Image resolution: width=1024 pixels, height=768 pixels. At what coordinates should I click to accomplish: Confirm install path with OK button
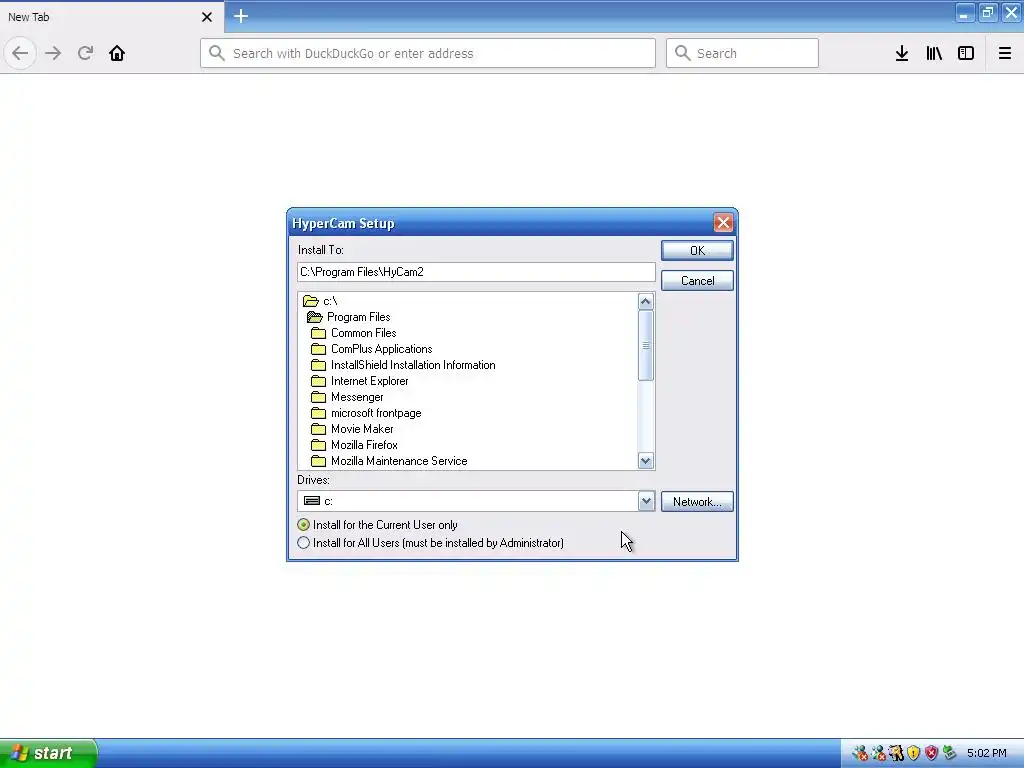click(697, 251)
